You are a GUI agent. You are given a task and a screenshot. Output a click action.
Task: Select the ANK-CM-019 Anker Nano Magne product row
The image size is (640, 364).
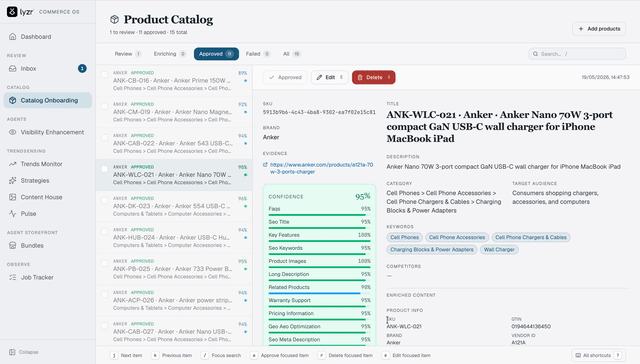pos(174,112)
